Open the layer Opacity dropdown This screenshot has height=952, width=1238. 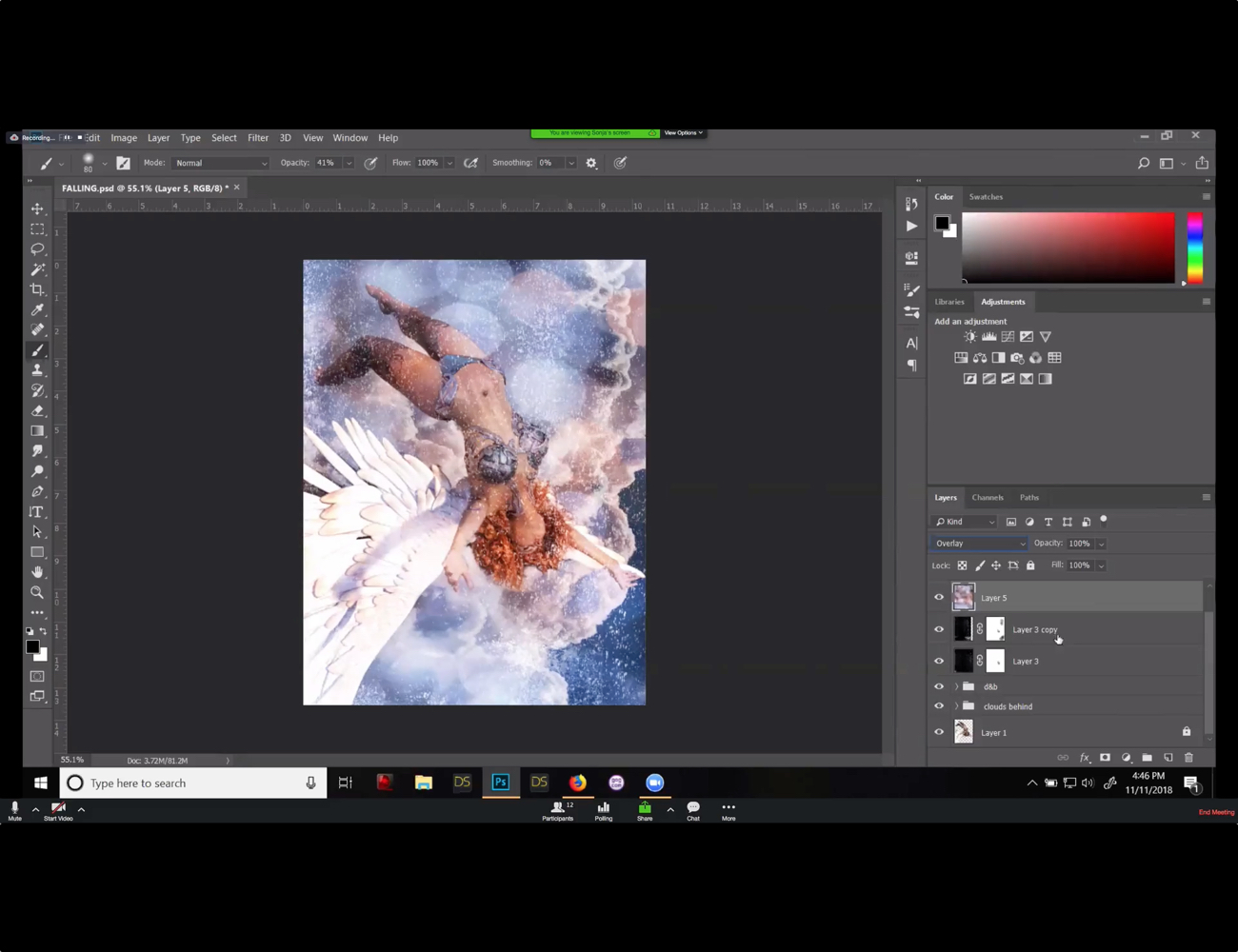(x=1101, y=543)
